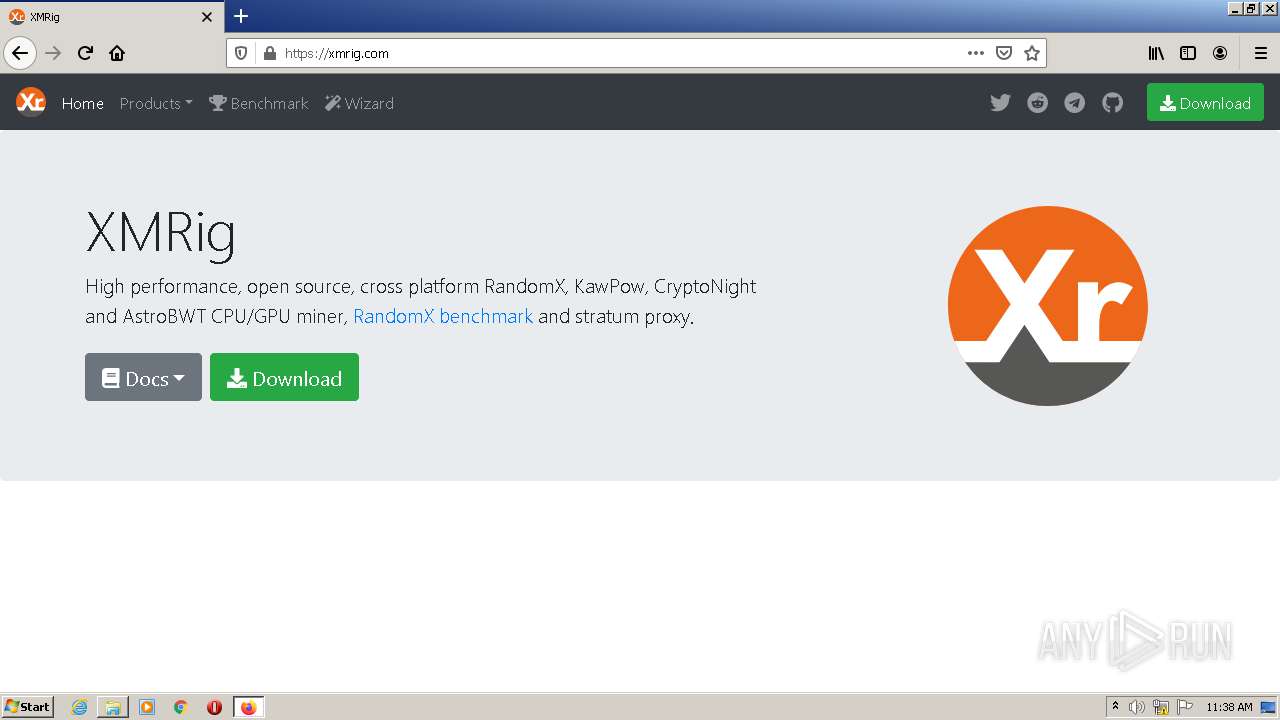Screen dimensions: 1280x720
Task: Toggle the sidebar icon
Action: 1188,53
